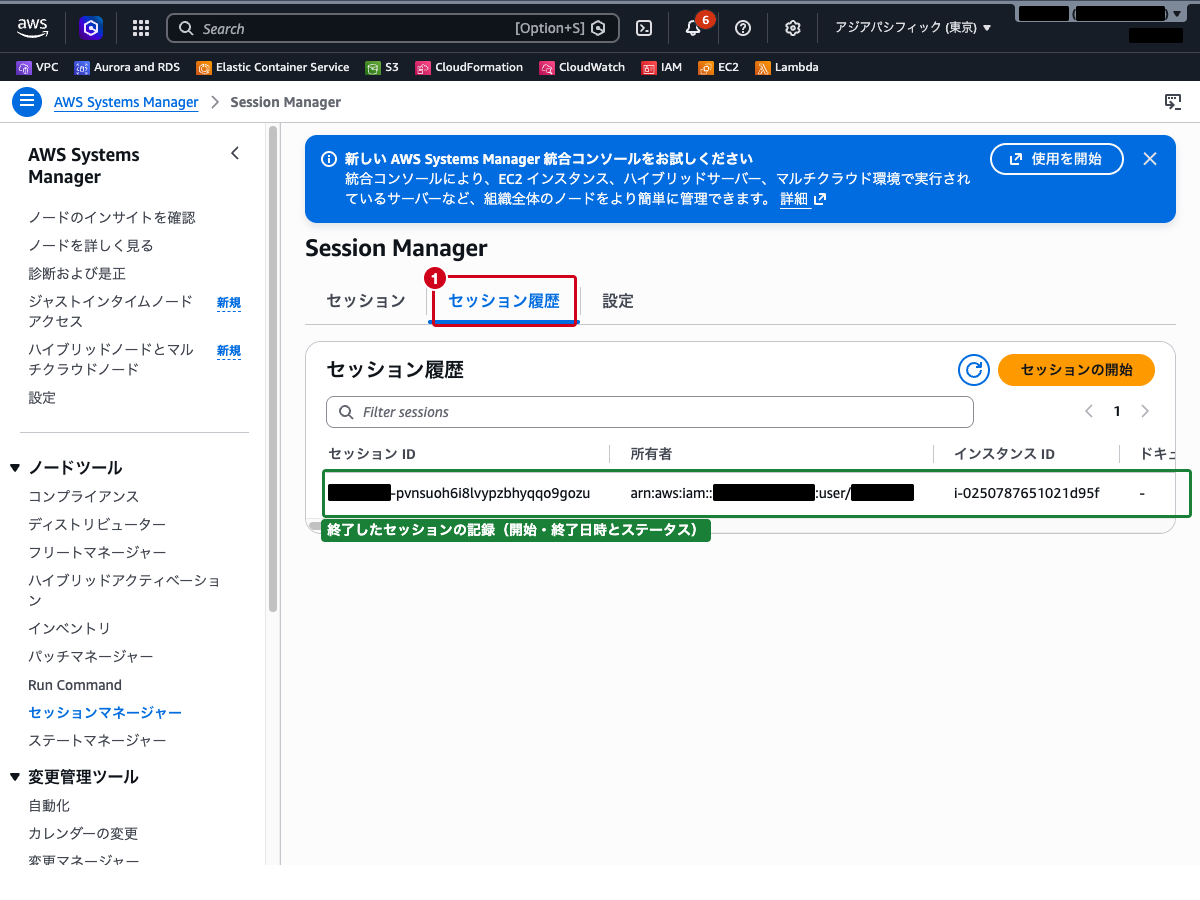Open Run Command in sidebar

coord(75,685)
